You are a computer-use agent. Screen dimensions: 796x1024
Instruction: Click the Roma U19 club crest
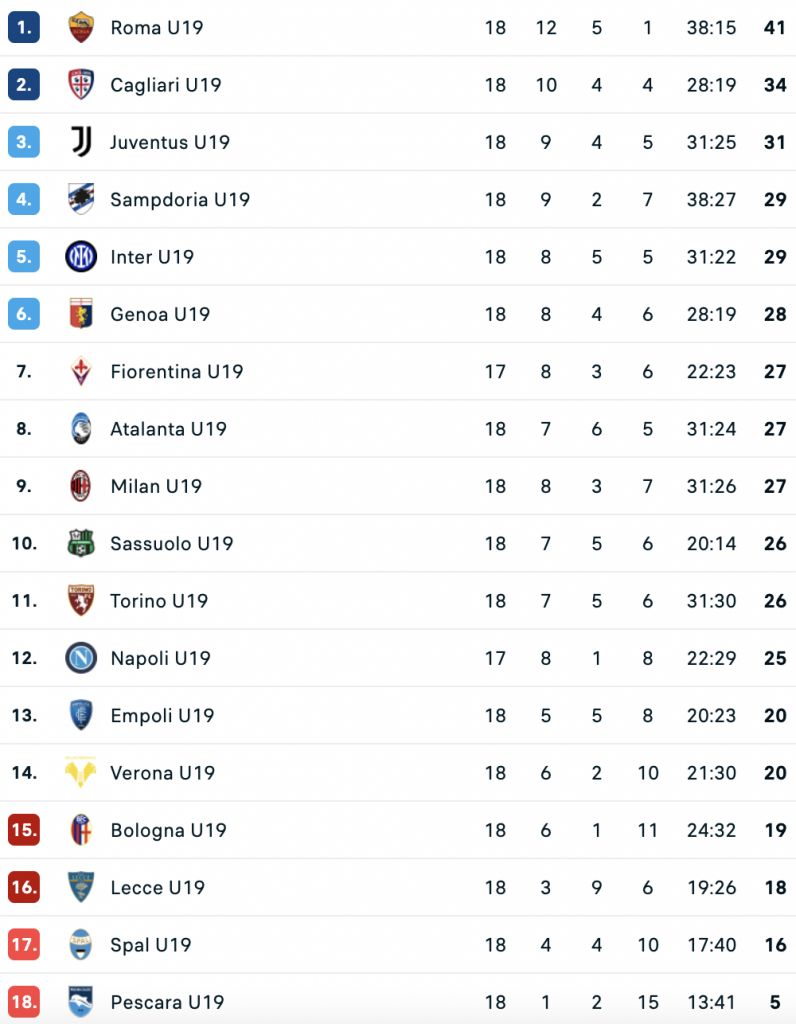81,28
